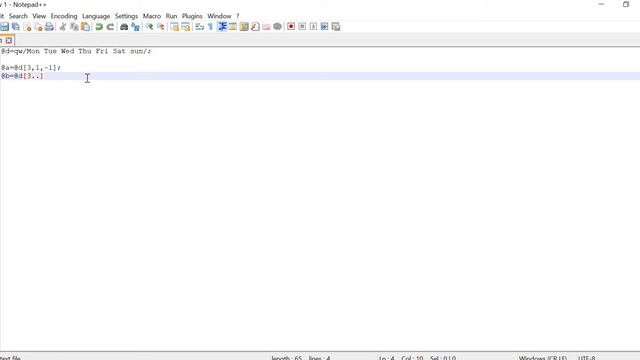Viewport: 640px width, 360px height.
Task: Click the Cut scissors icon
Action: pos(63,27)
